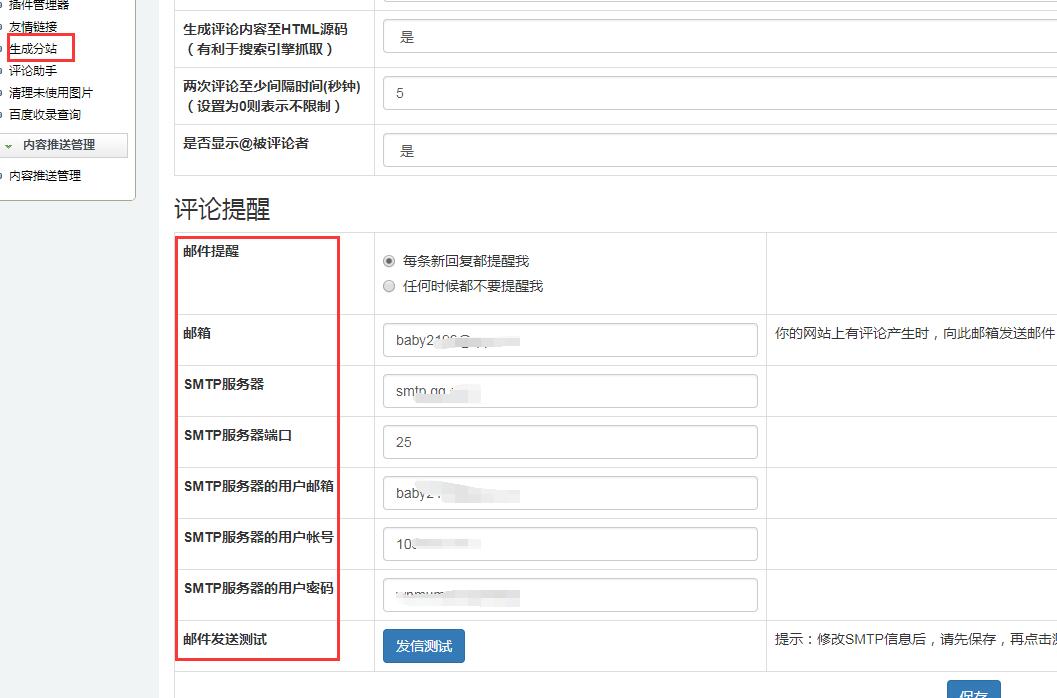The image size is (1057, 698).
Task: Click the SMTP服务器的用户帐号 field
Action: [x=570, y=544]
